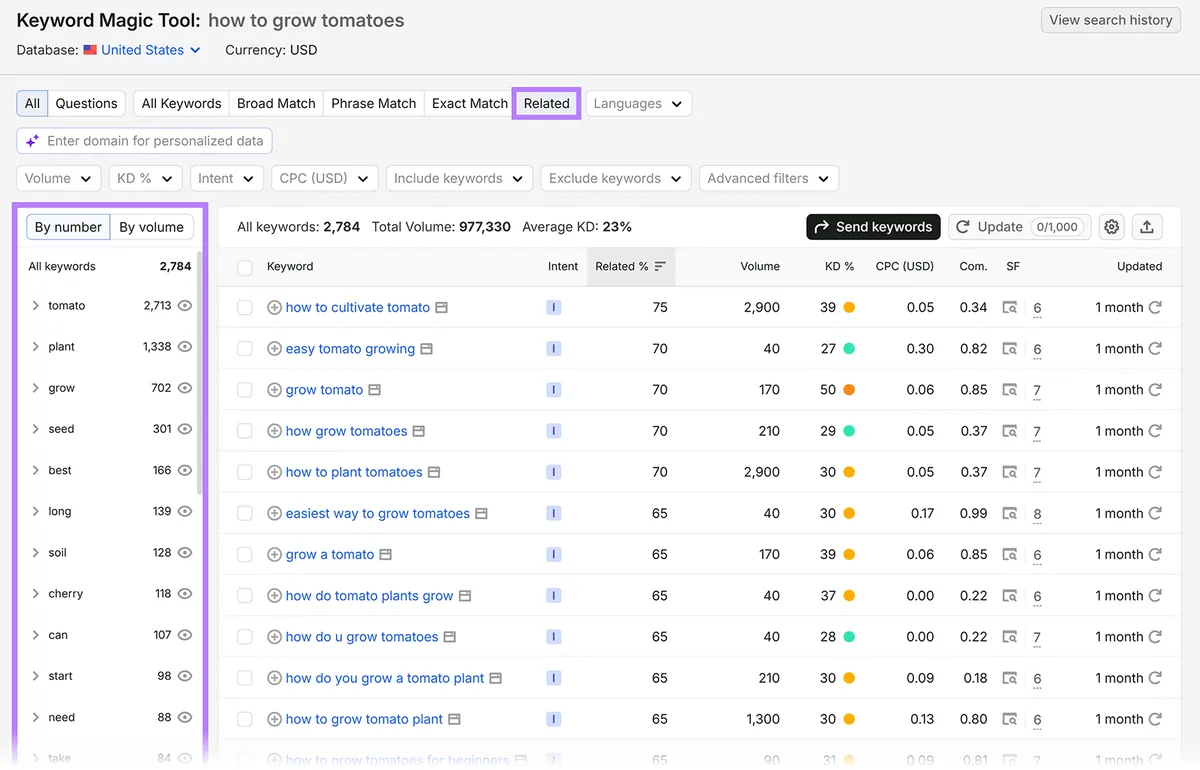This screenshot has width=1200, height=770.
Task: Refresh metrics for 'grow a tomato' row
Action: click(1155, 554)
